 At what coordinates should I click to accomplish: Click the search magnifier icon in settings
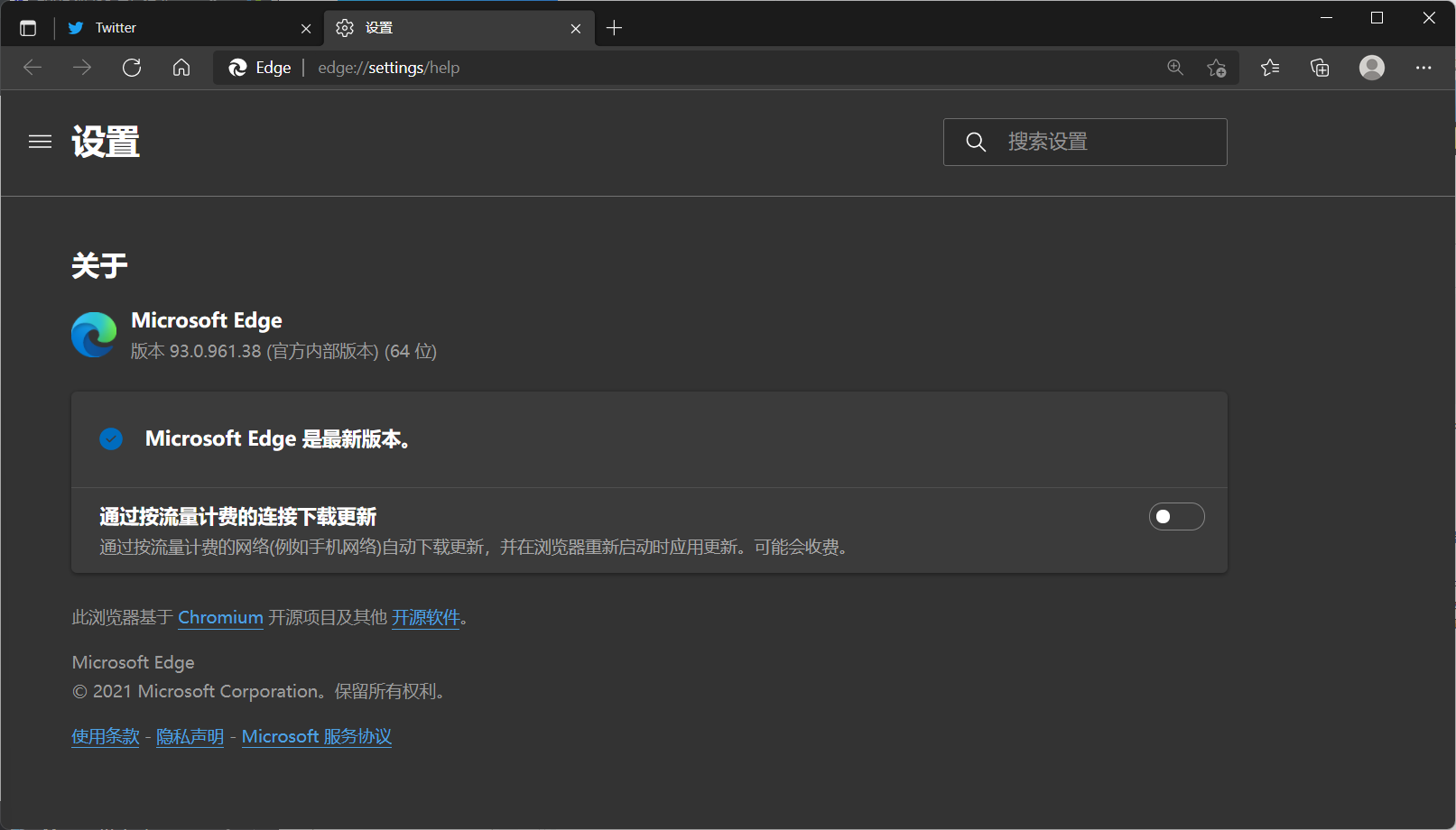[x=976, y=142]
